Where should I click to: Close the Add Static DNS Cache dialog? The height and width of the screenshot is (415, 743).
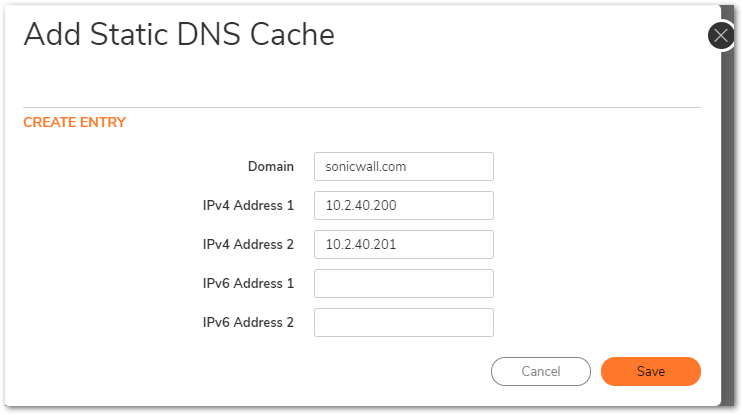tap(721, 36)
